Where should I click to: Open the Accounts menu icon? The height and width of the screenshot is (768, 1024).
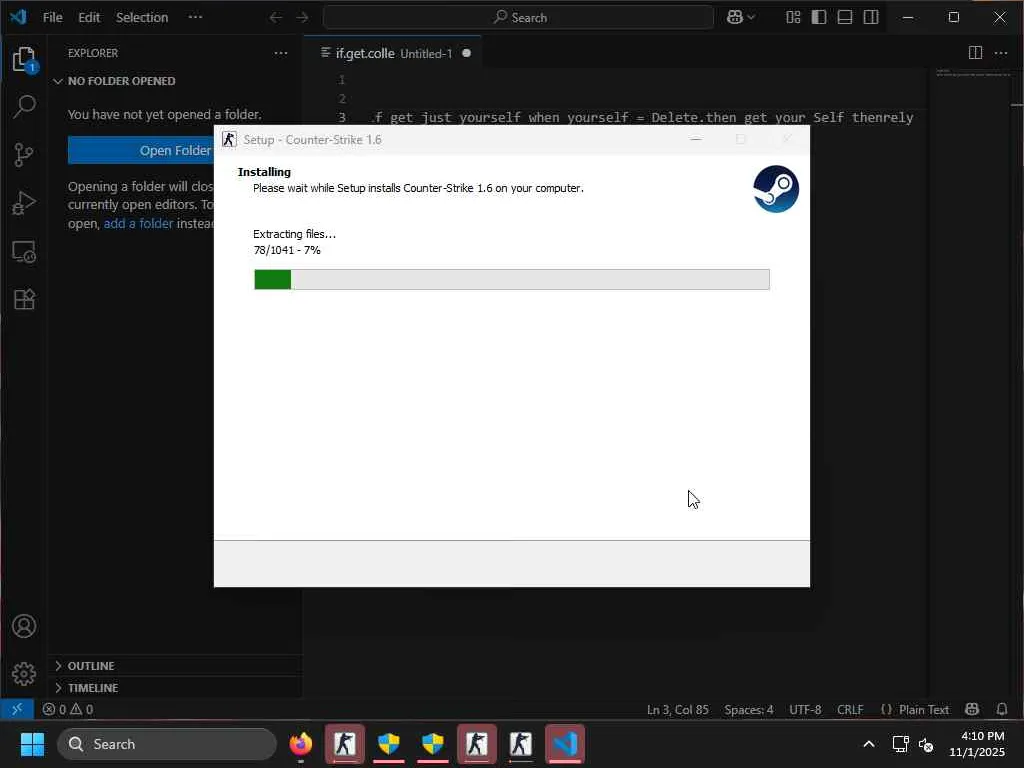point(24,626)
